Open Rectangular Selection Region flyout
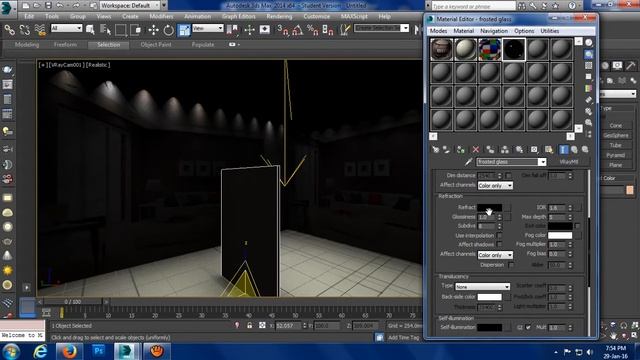Image resolution: width=640 pixels, height=360 pixels. pos(121,30)
